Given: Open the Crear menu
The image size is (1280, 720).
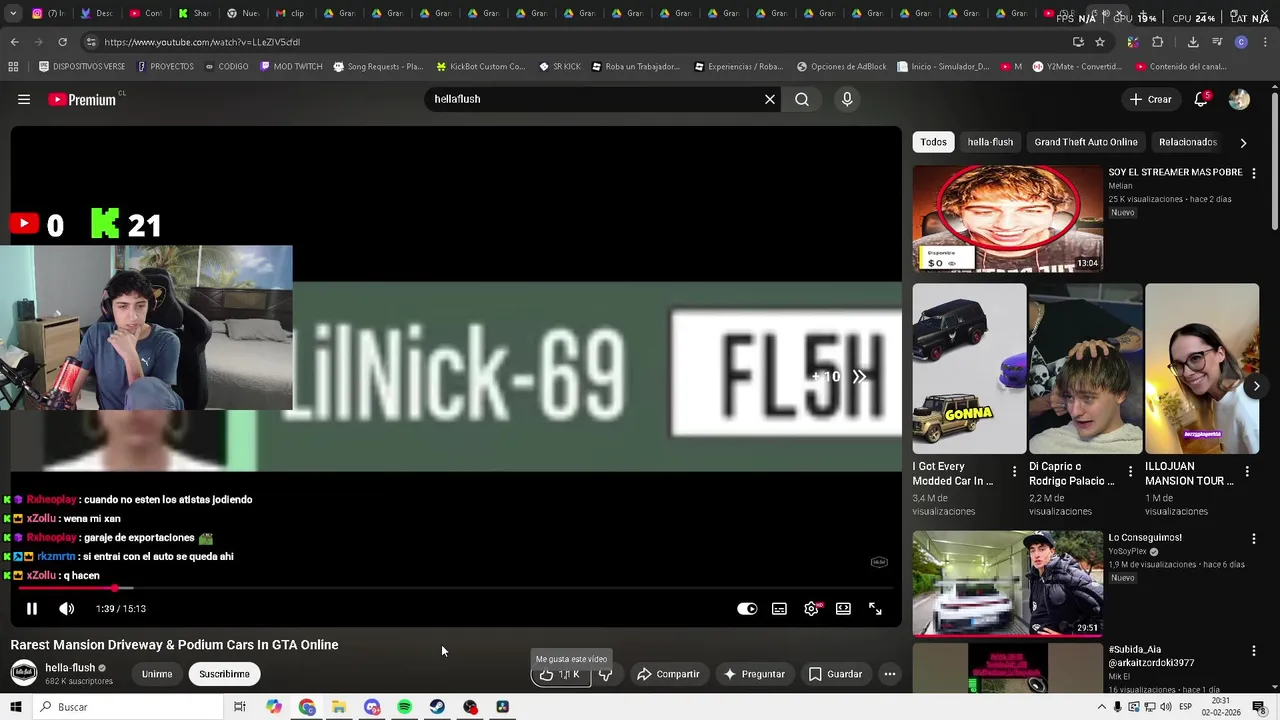Looking at the screenshot, I should tap(1150, 99).
